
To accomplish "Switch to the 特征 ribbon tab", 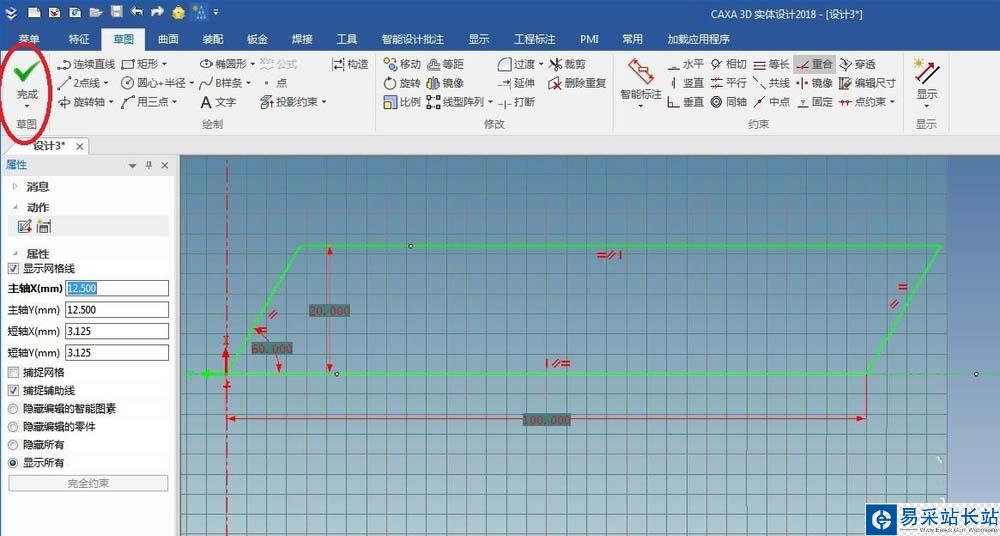I will tap(79, 40).
